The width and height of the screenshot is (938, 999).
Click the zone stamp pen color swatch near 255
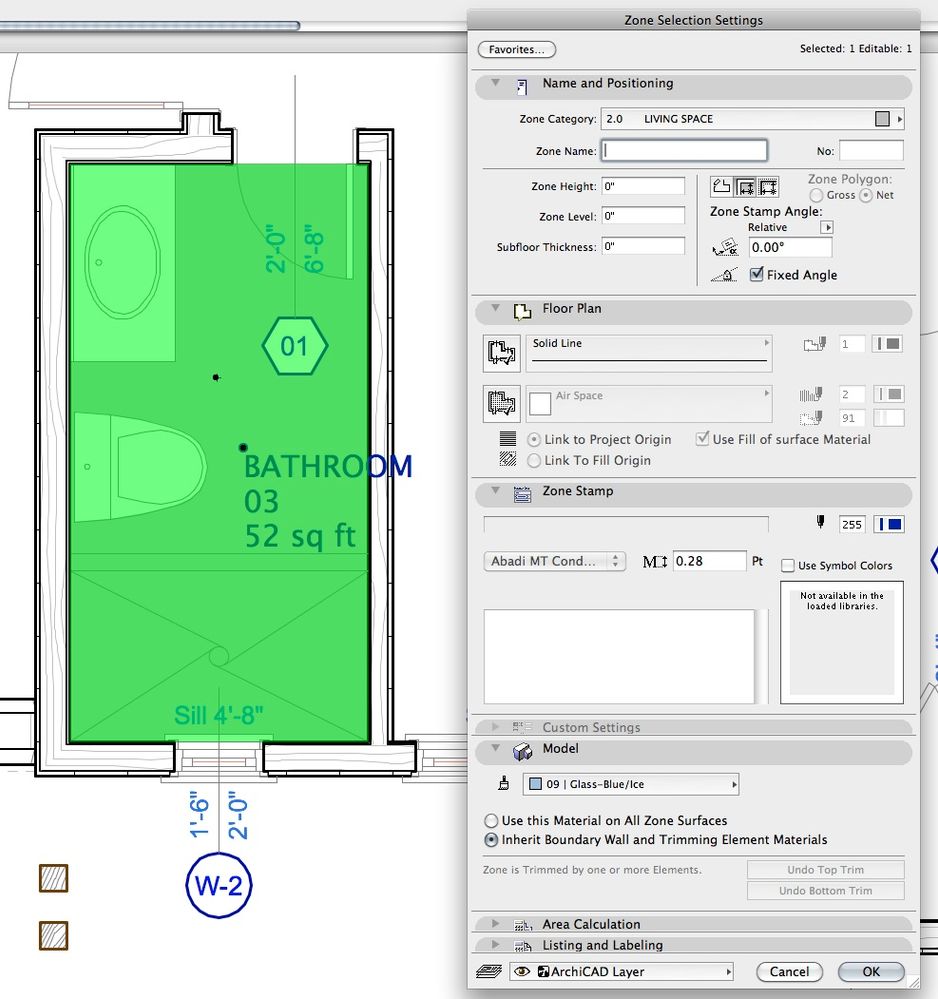coord(890,524)
